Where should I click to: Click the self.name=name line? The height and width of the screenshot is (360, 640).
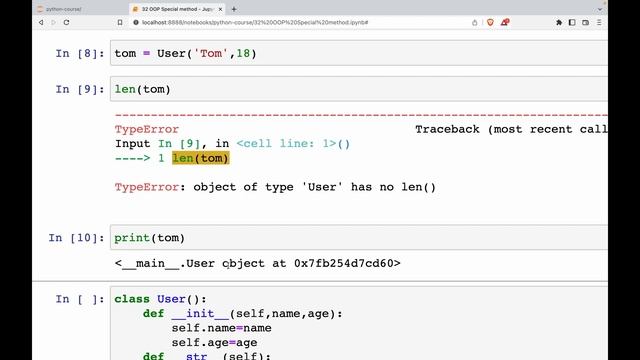[221, 328]
